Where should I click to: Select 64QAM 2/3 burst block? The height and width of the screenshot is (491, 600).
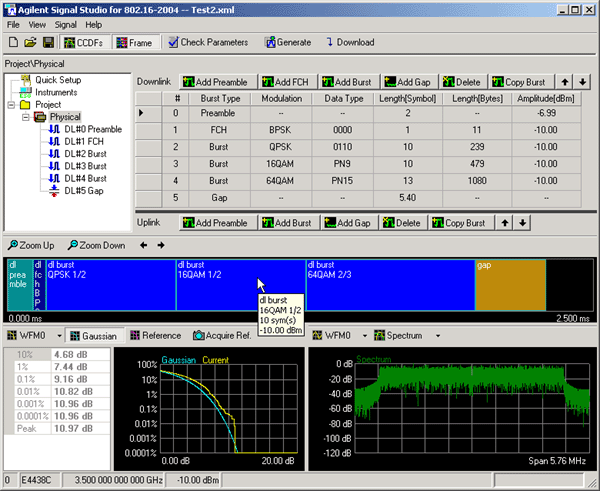click(391, 285)
